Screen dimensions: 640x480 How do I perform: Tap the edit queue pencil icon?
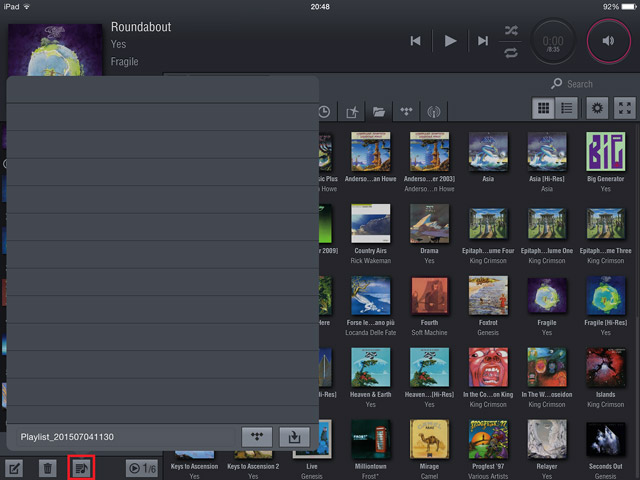[x=15, y=467]
